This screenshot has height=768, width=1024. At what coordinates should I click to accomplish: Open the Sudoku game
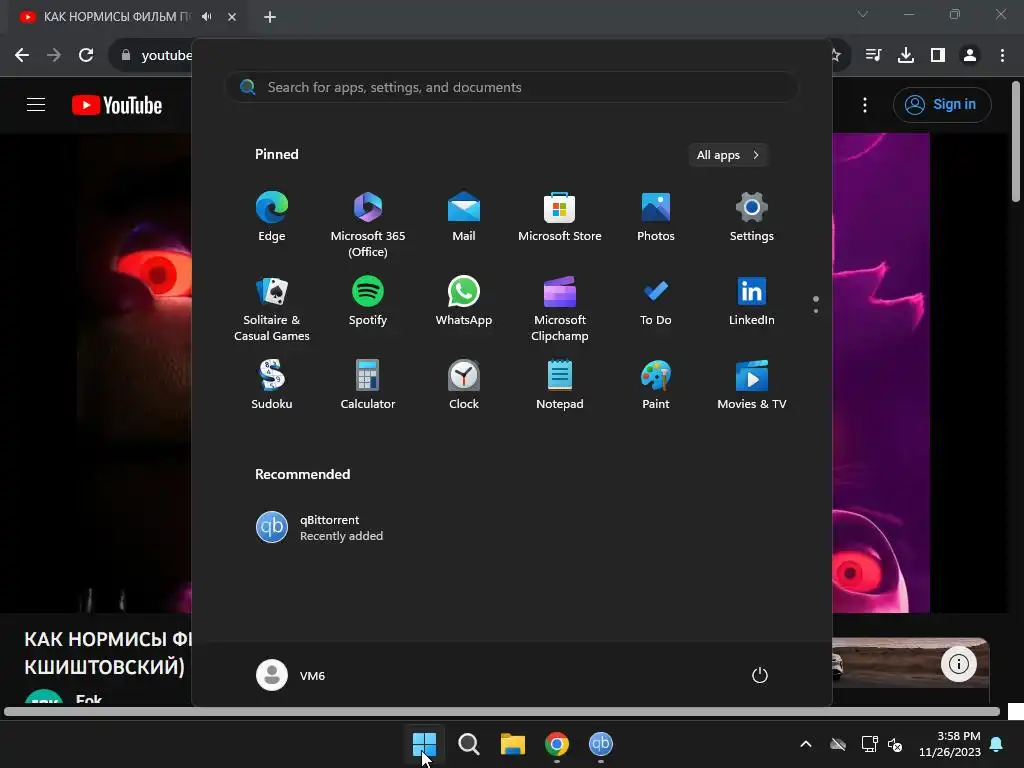coord(272,385)
